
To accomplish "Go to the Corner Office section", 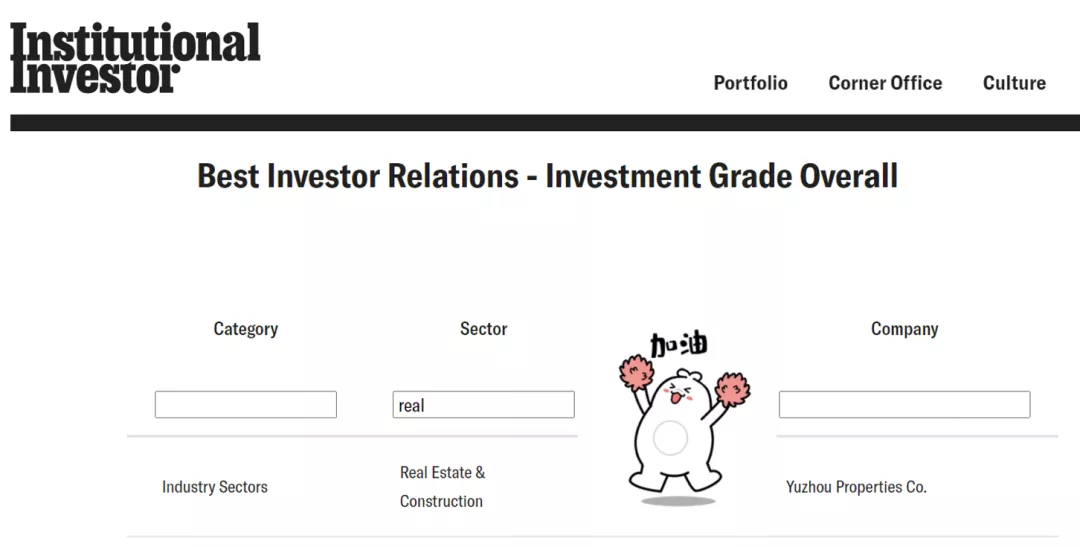I will pyautogui.click(x=885, y=83).
